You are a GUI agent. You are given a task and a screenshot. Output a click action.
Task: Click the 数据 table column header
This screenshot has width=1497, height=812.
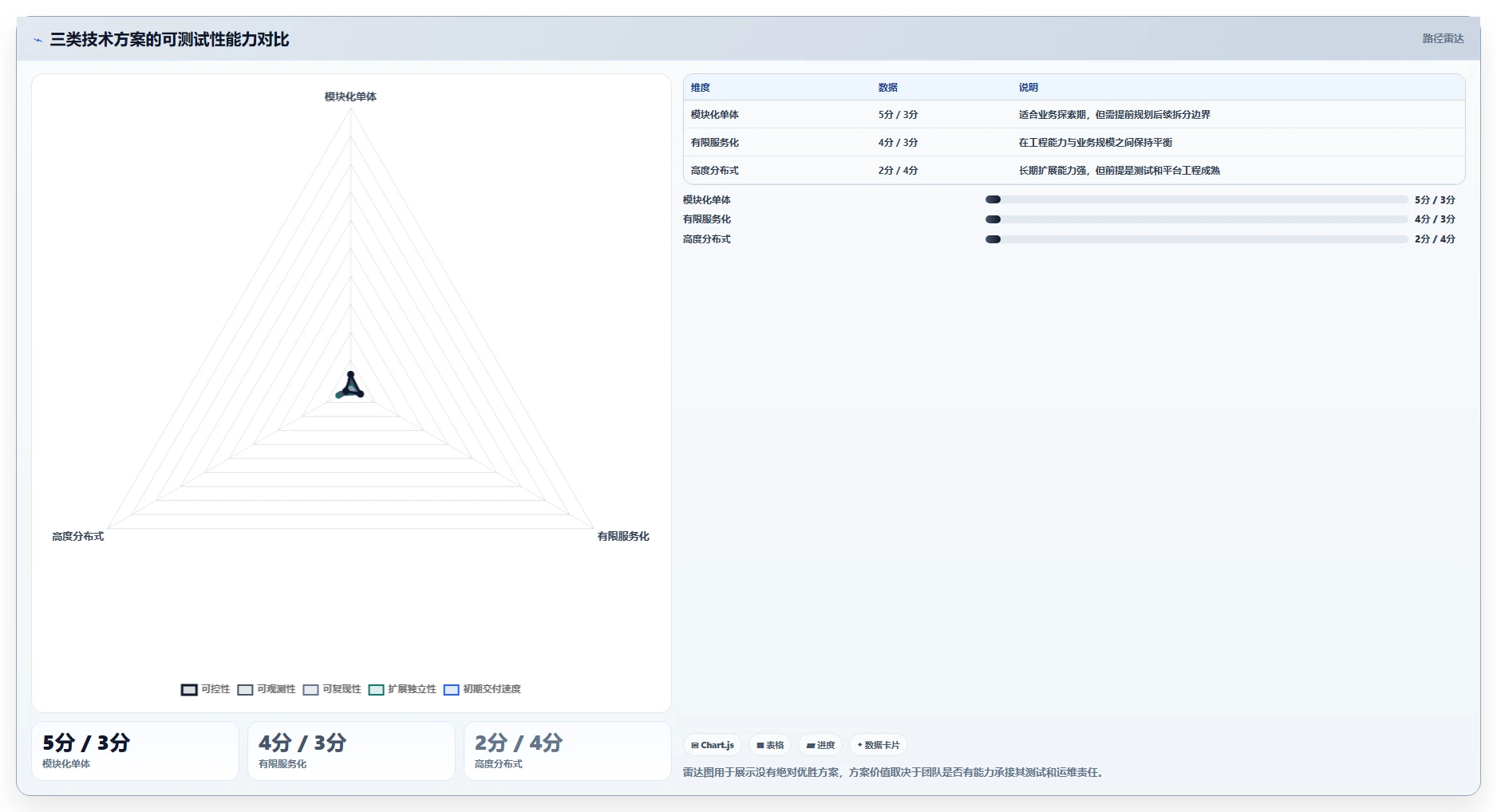[x=887, y=88]
